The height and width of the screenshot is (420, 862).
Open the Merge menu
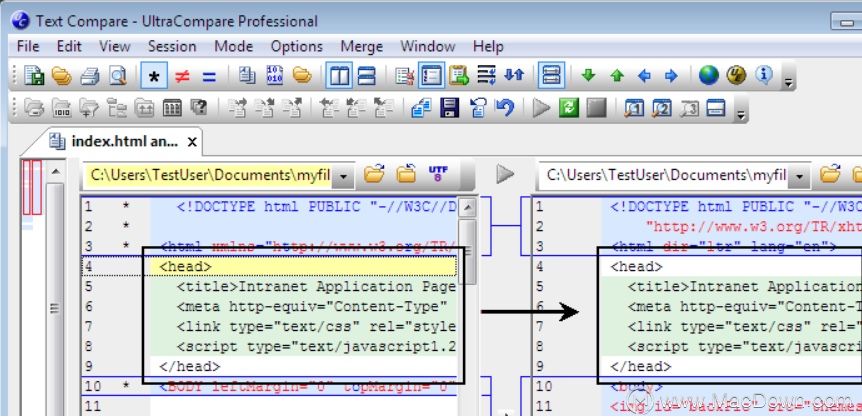coord(361,46)
